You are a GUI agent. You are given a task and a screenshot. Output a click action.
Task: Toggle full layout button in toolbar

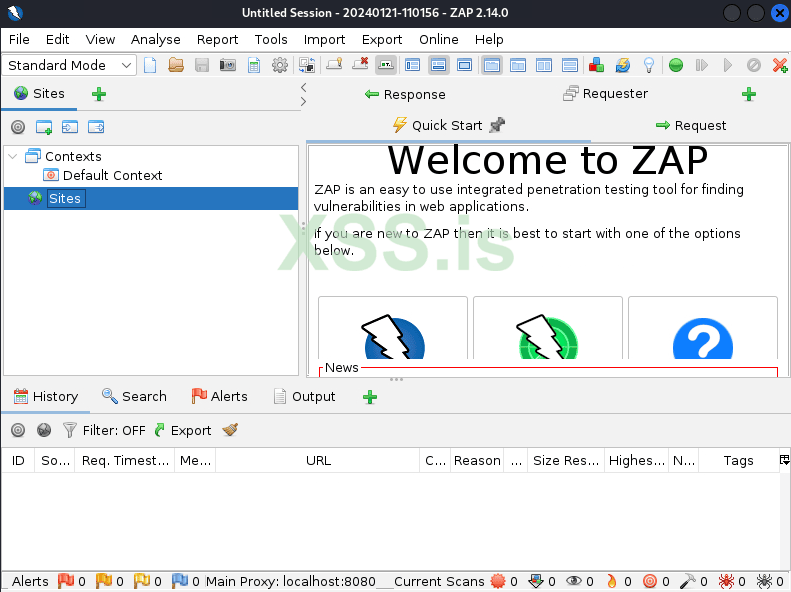point(465,65)
